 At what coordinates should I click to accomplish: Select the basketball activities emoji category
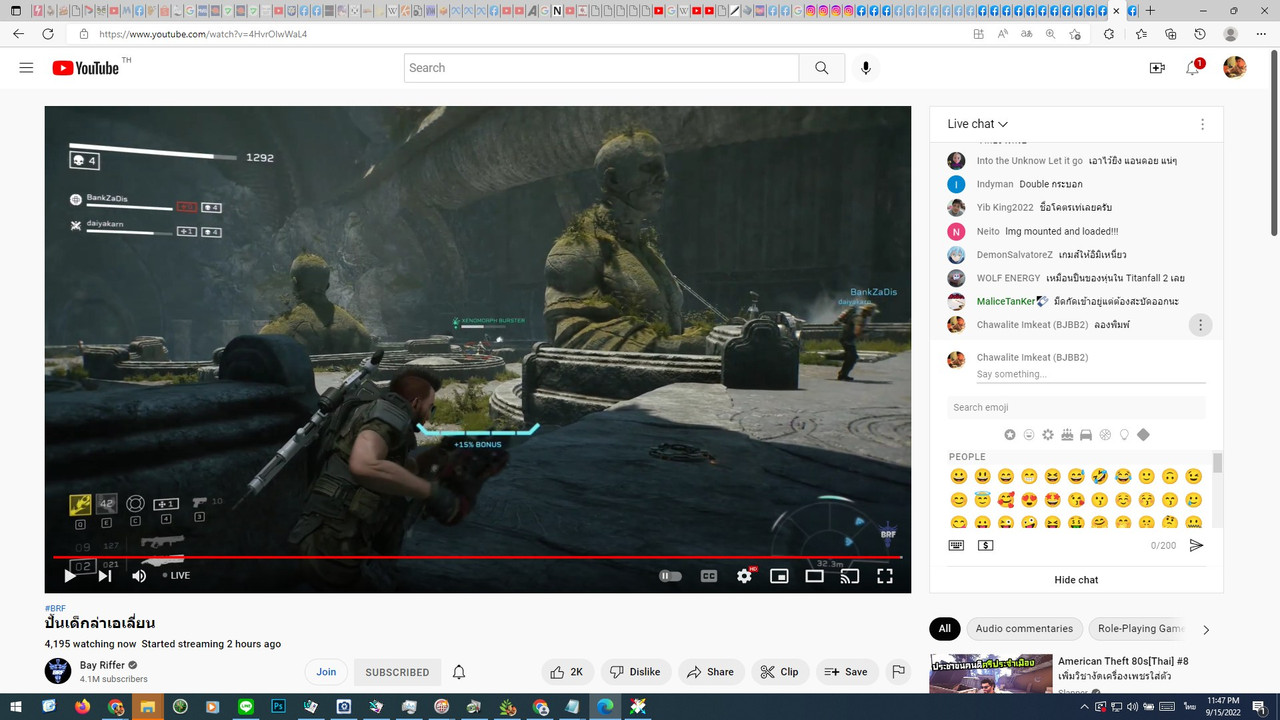pyautogui.click(x=1105, y=435)
